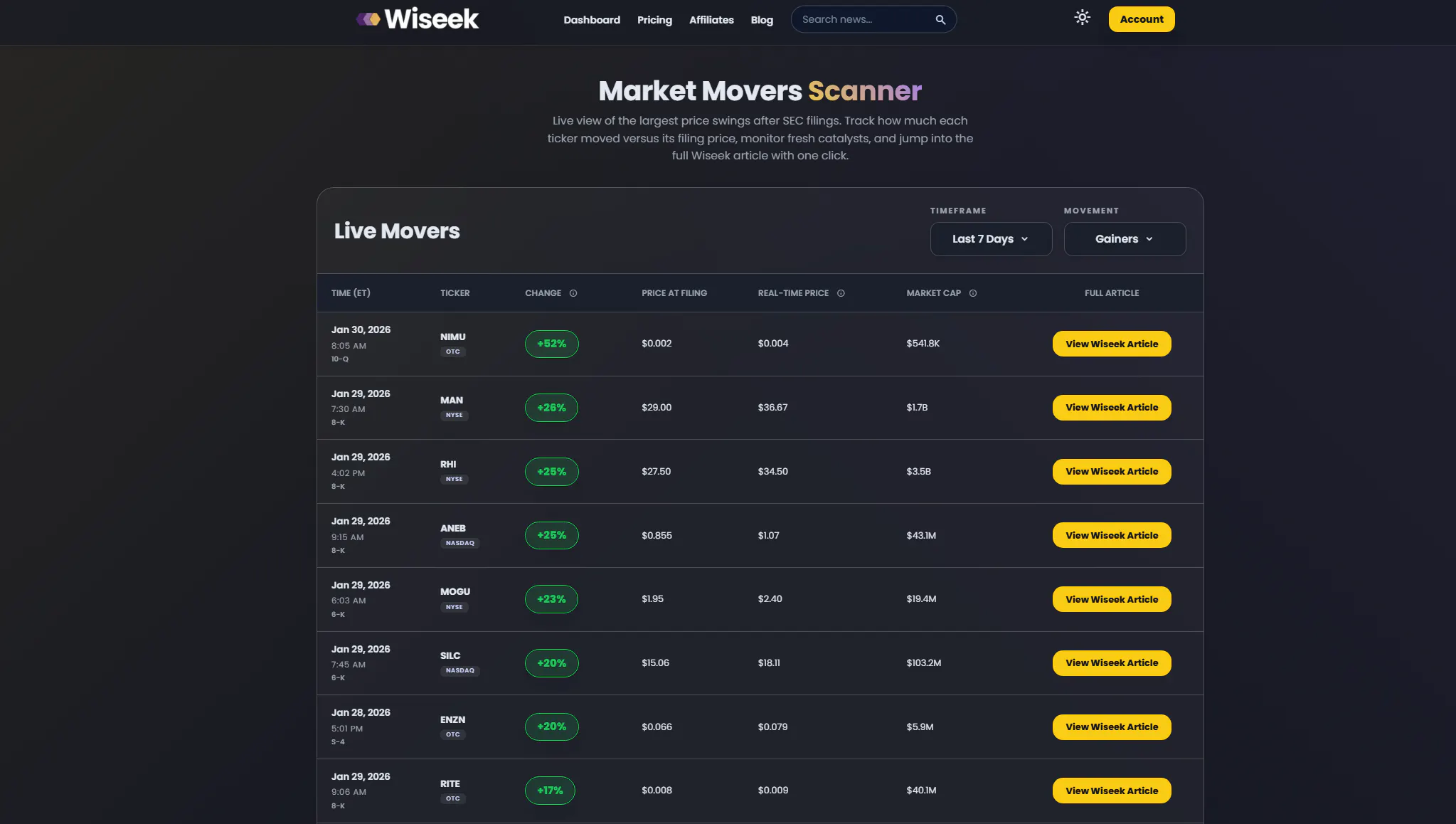The image size is (1456, 824).
Task: View Wiseek Article for ENZN
Action: pos(1112,727)
